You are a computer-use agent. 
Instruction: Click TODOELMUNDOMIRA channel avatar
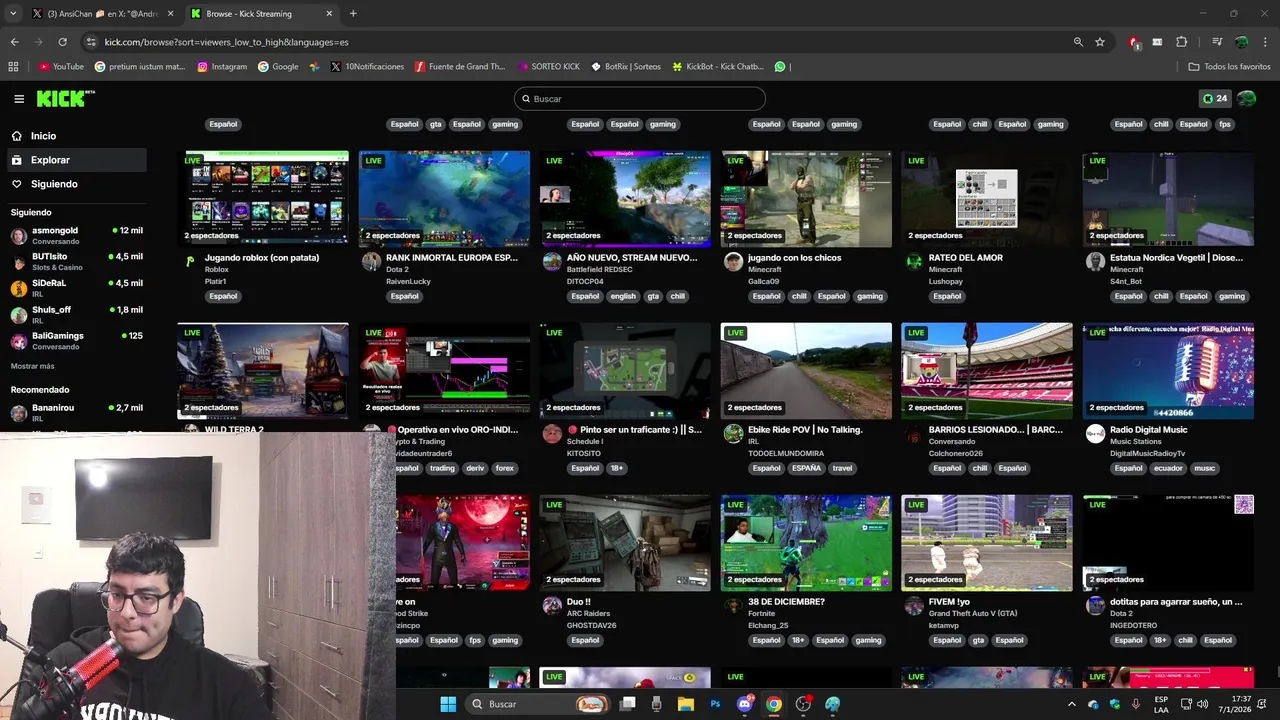point(733,434)
